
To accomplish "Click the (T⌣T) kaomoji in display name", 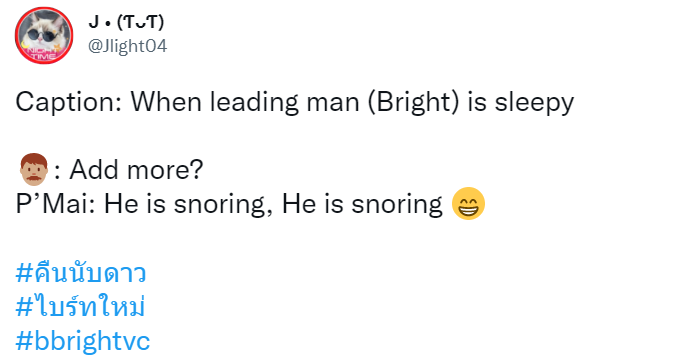I will (140, 22).
